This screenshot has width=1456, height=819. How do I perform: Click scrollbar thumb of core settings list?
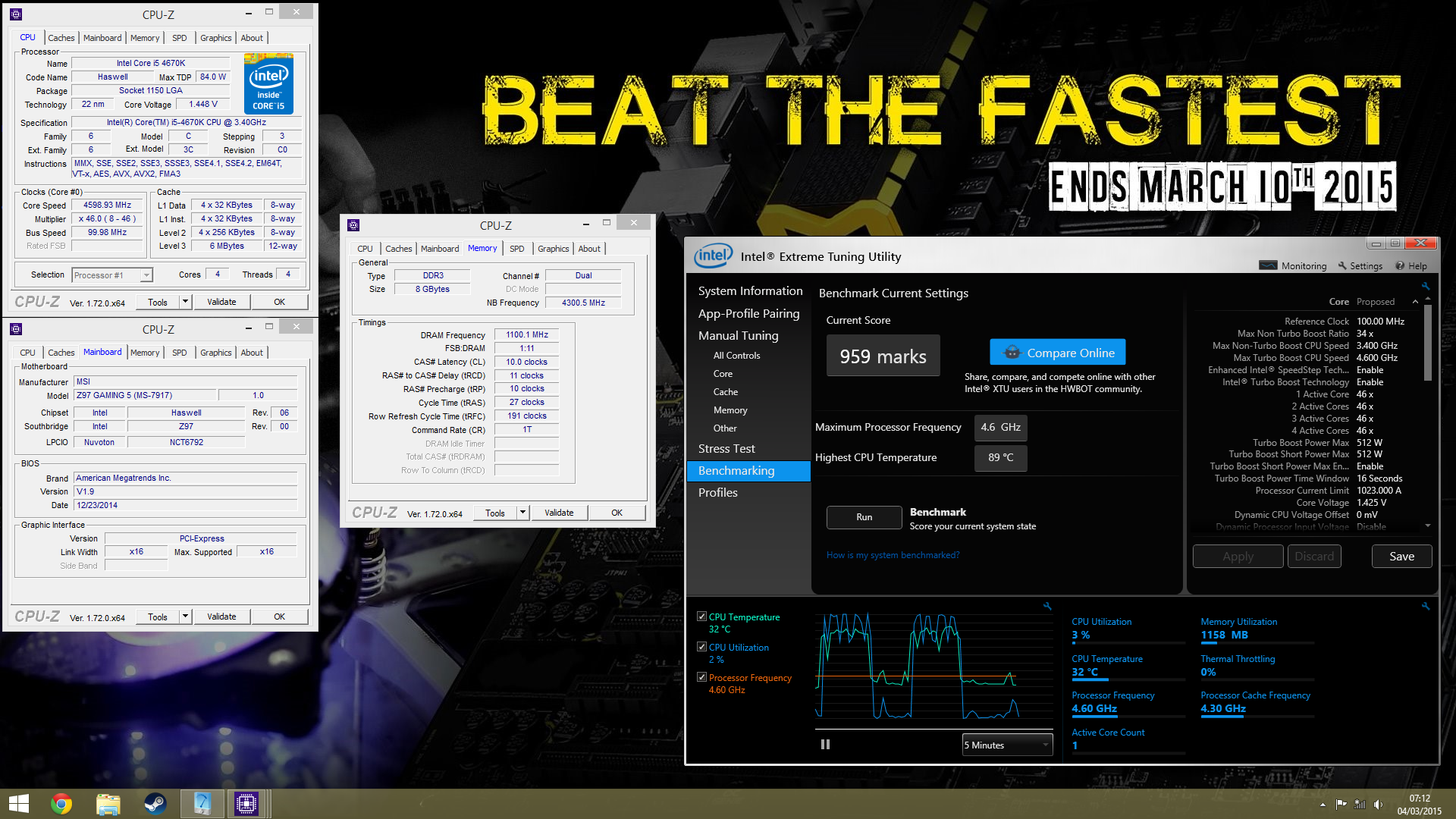(x=1428, y=343)
